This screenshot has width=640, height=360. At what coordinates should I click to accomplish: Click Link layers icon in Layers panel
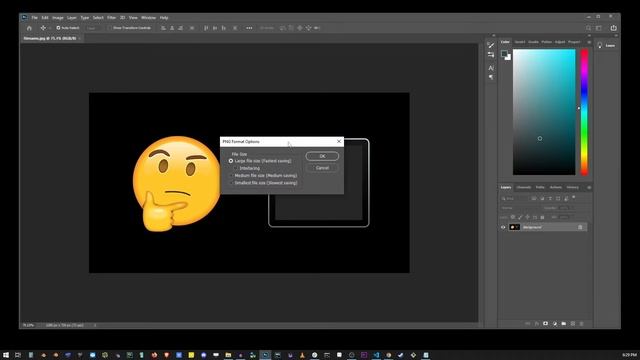click(527, 324)
